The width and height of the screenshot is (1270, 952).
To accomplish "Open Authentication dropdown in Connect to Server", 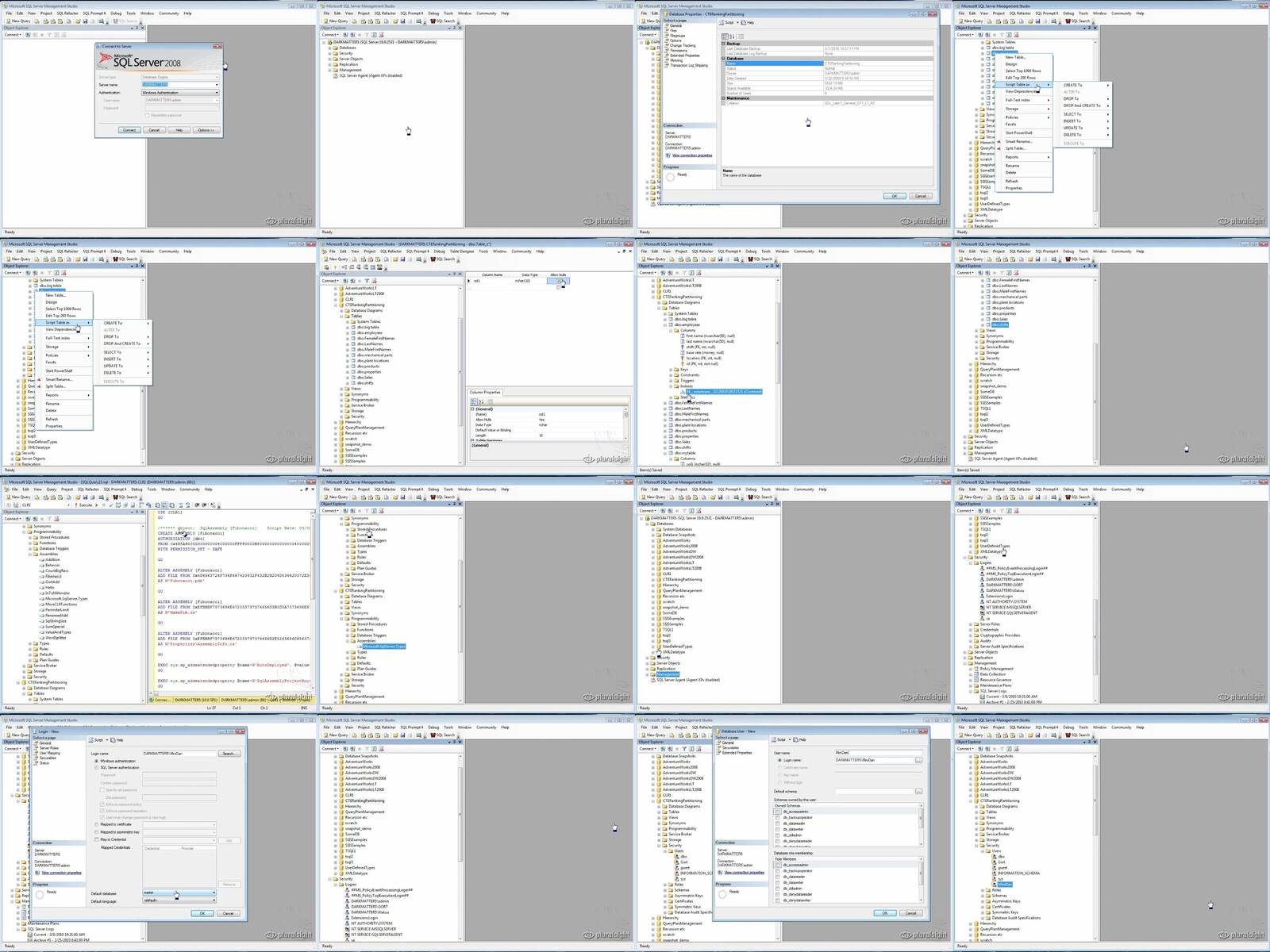I will (216, 93).
